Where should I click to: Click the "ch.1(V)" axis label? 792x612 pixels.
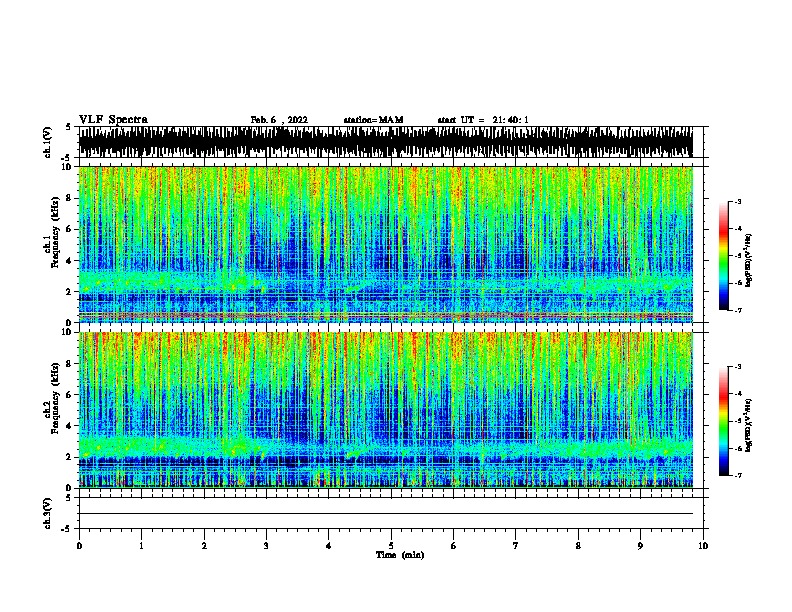48,142
